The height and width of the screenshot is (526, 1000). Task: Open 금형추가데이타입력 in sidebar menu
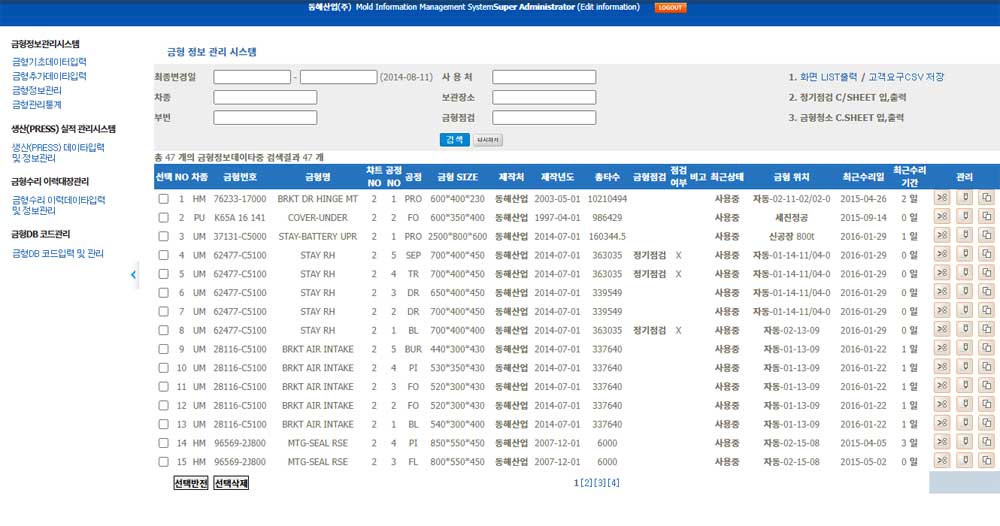49,76
